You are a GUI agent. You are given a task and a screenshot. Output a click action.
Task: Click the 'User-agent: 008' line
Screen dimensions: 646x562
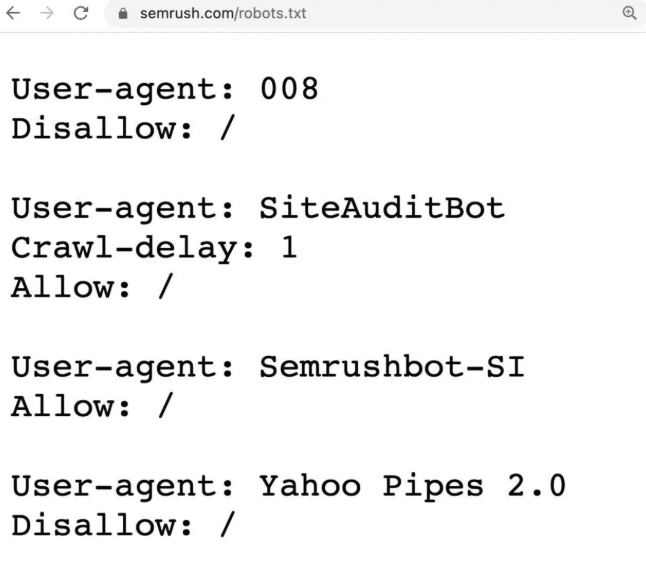[165, 89]
